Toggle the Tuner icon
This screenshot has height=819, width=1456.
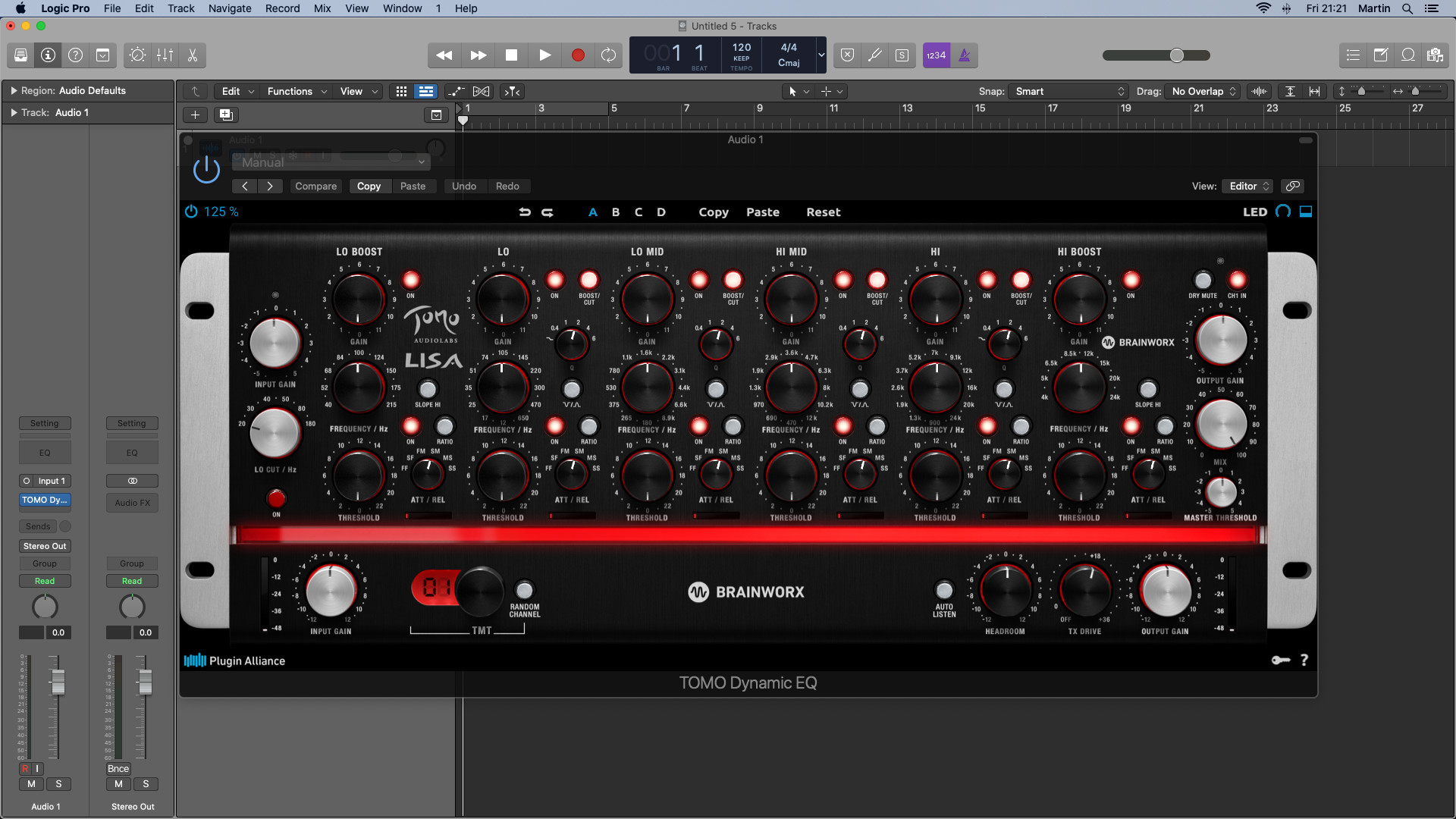[x=874, y=55]
